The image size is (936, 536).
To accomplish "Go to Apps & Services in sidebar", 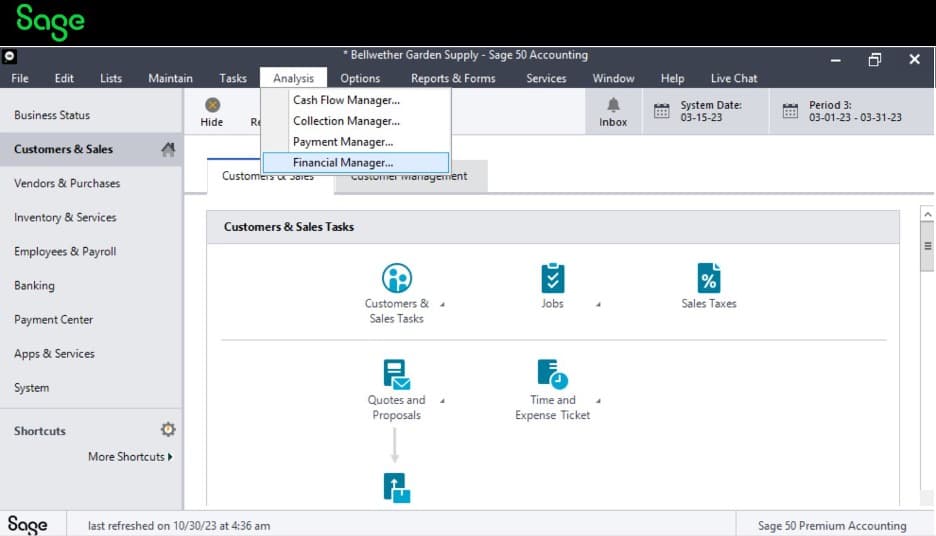I will tap(91, 353).
